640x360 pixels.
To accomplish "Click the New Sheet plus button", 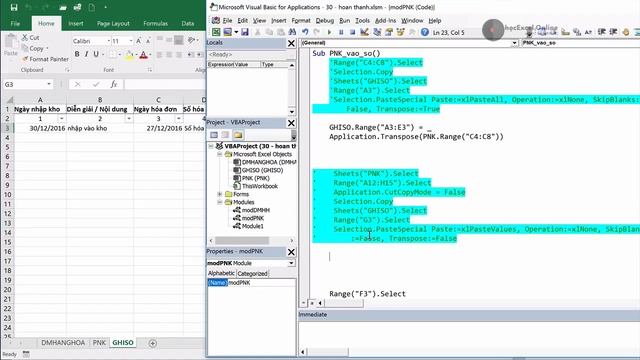I will [x=153, y=343].
